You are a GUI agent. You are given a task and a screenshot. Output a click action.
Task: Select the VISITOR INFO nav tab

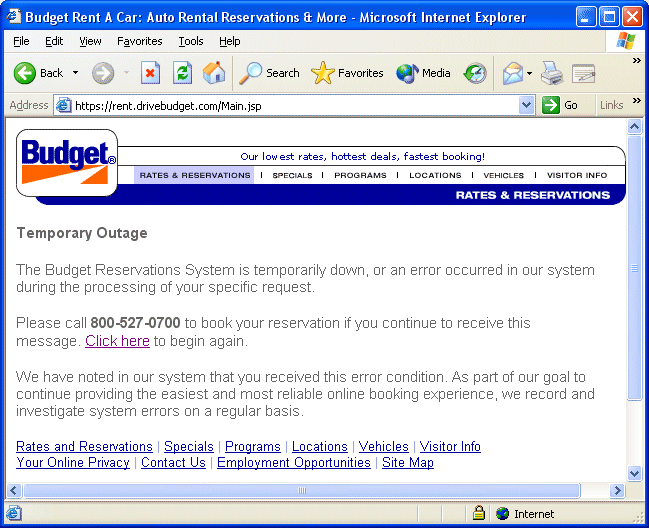pyautogui.click(x=577, y=175)
